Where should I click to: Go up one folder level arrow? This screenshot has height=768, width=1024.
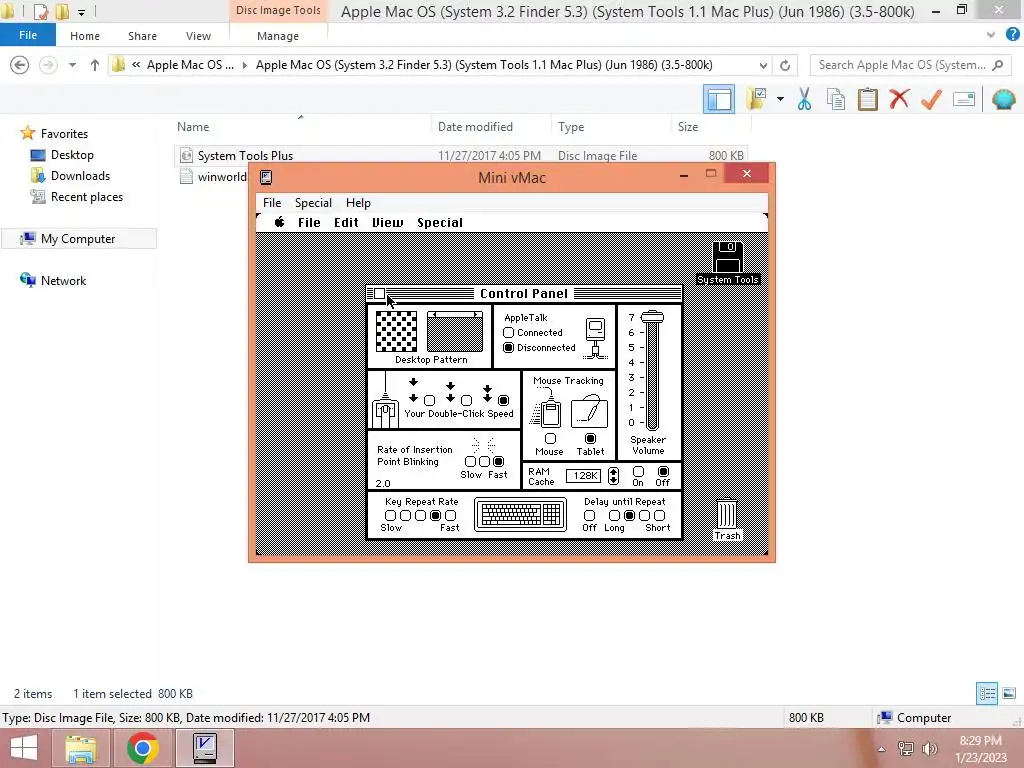[95, 65]
